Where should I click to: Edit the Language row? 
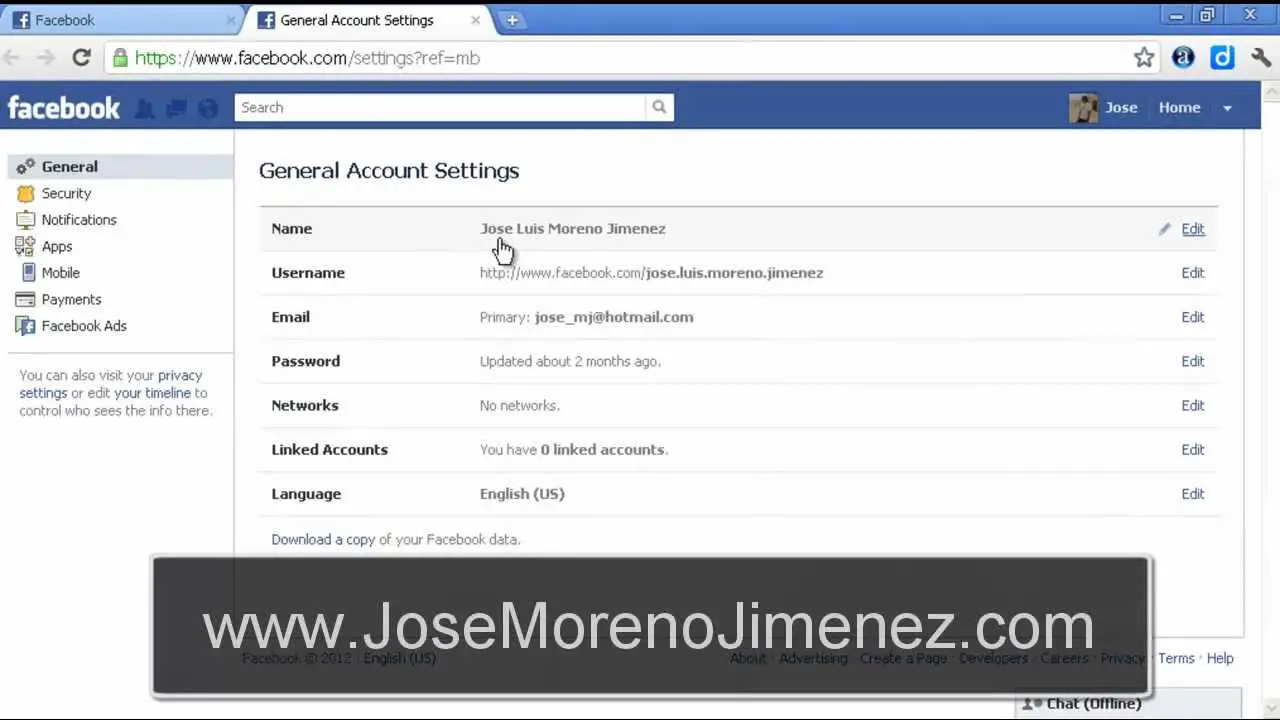pyautogui.click(x=1193, y=493)
